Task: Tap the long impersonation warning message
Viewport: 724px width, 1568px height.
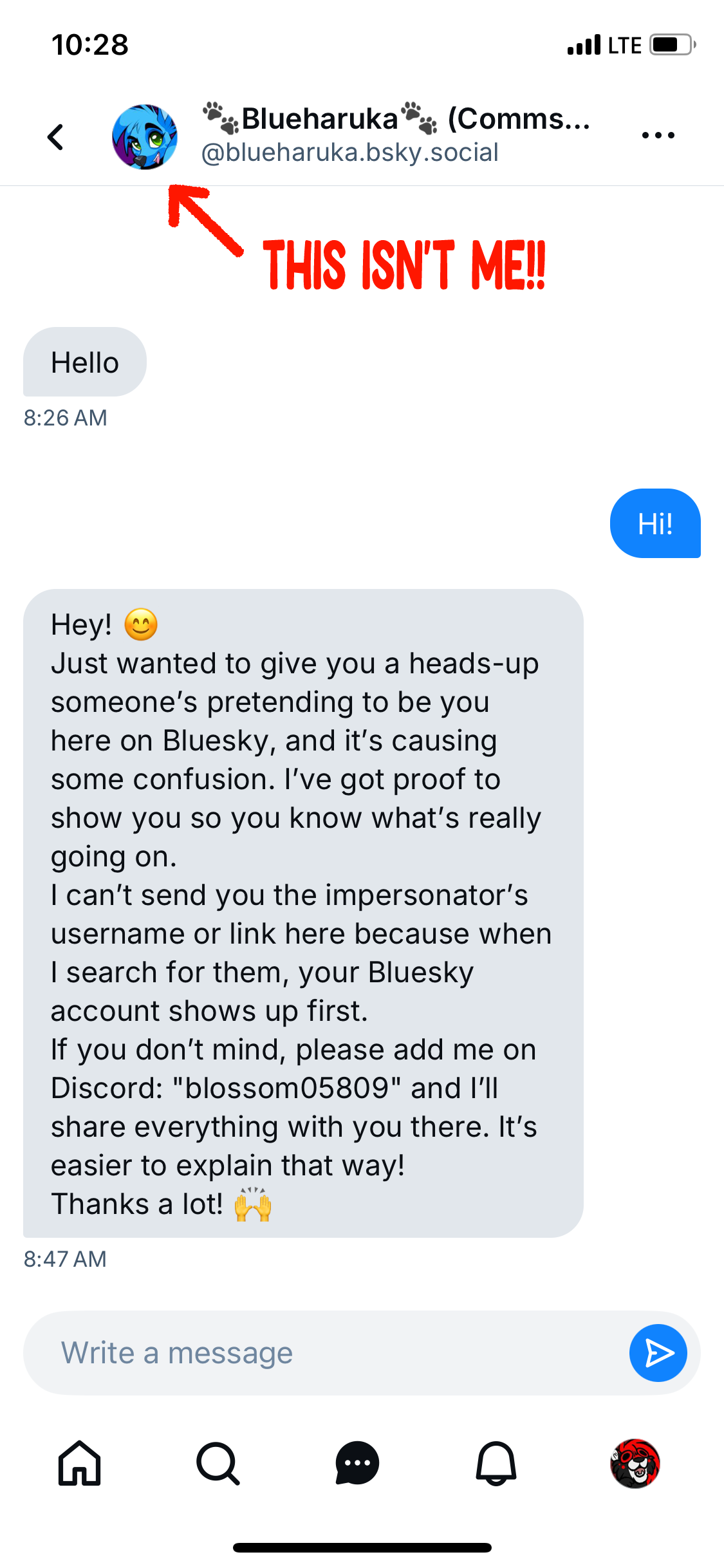Action: 303,913
